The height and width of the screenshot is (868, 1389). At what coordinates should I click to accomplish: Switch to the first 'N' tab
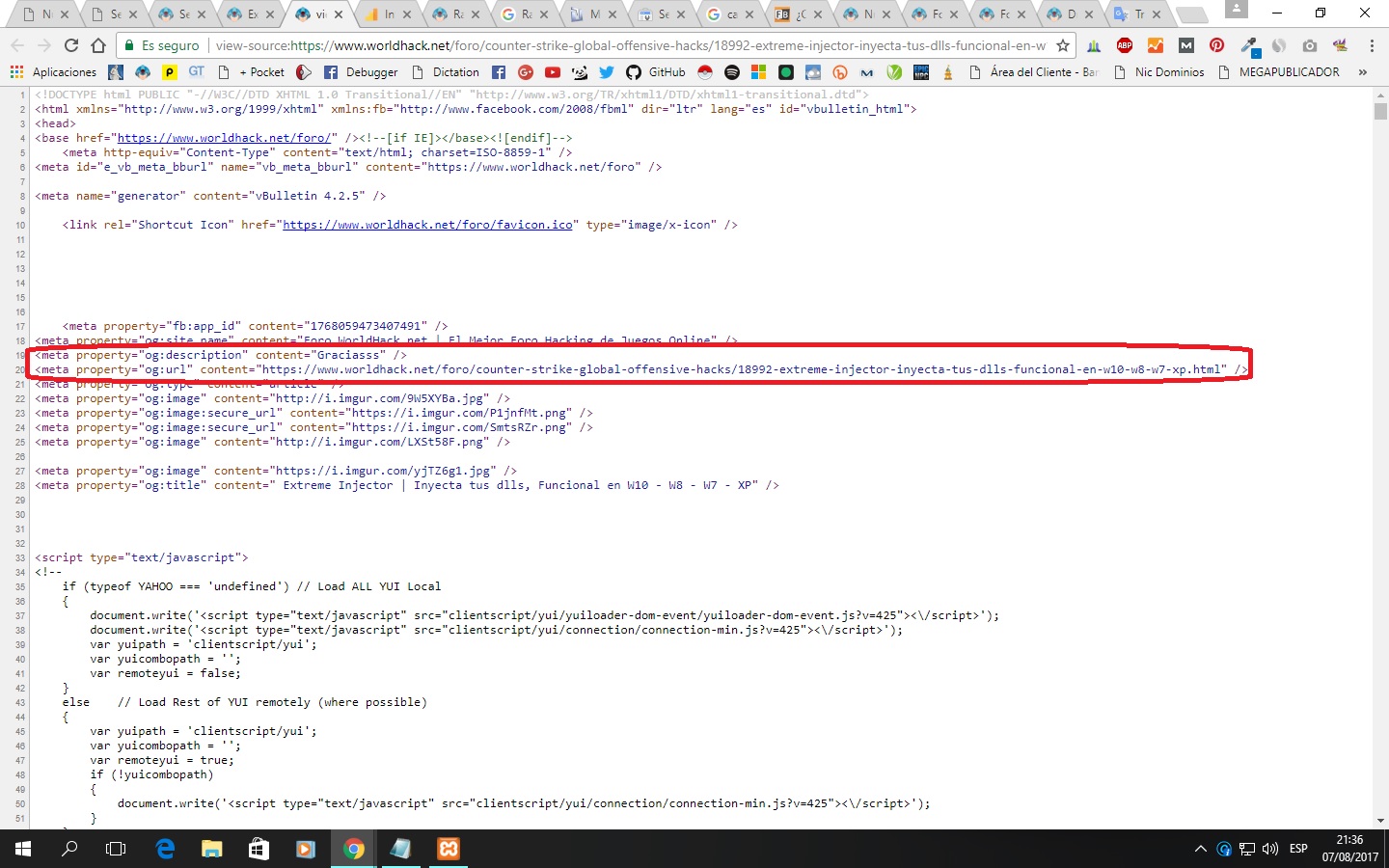[46, 14]
